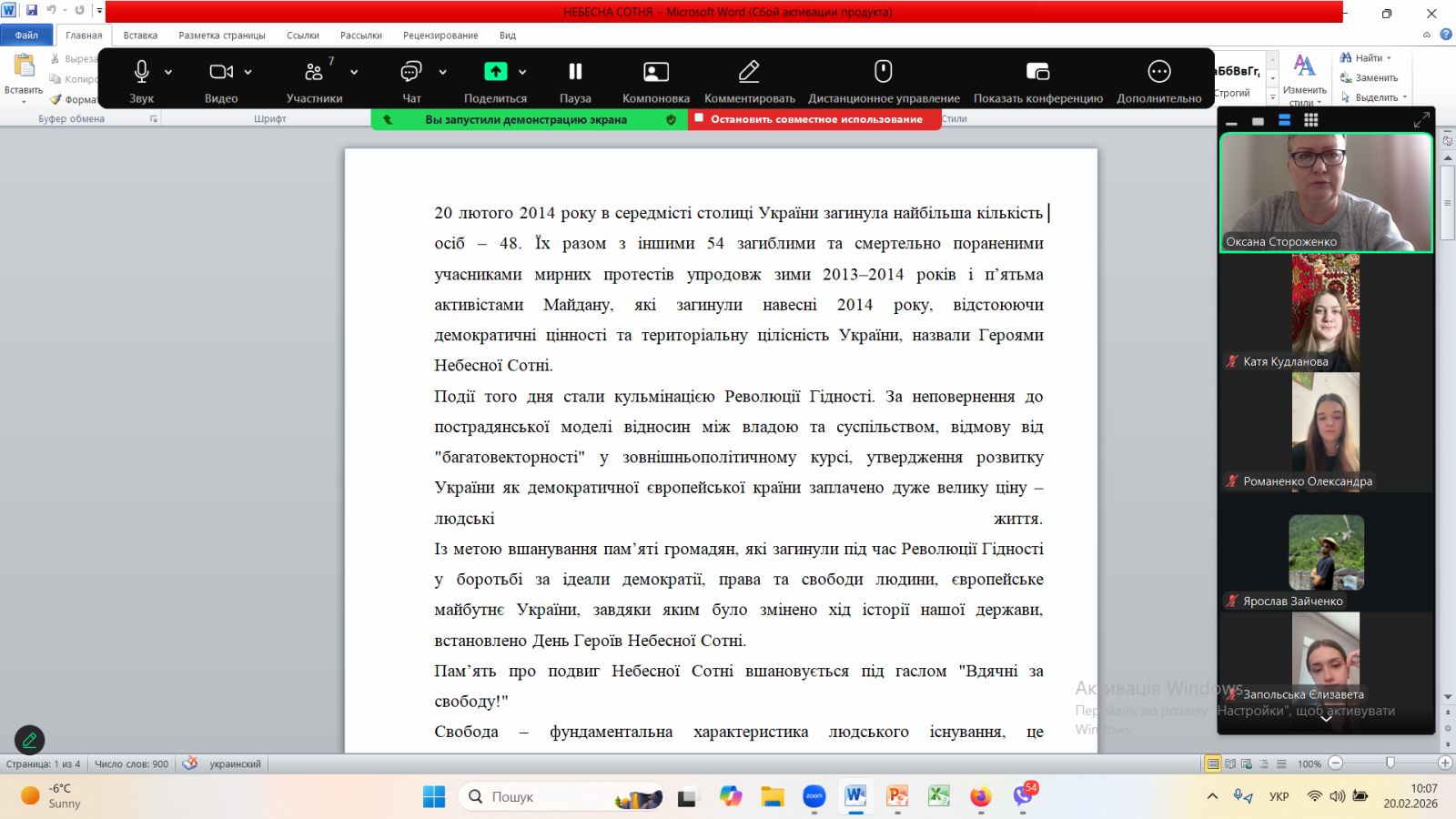Save the document with the floppy icon
Viewport: 1456px width, 819px height.
(32, 11)
